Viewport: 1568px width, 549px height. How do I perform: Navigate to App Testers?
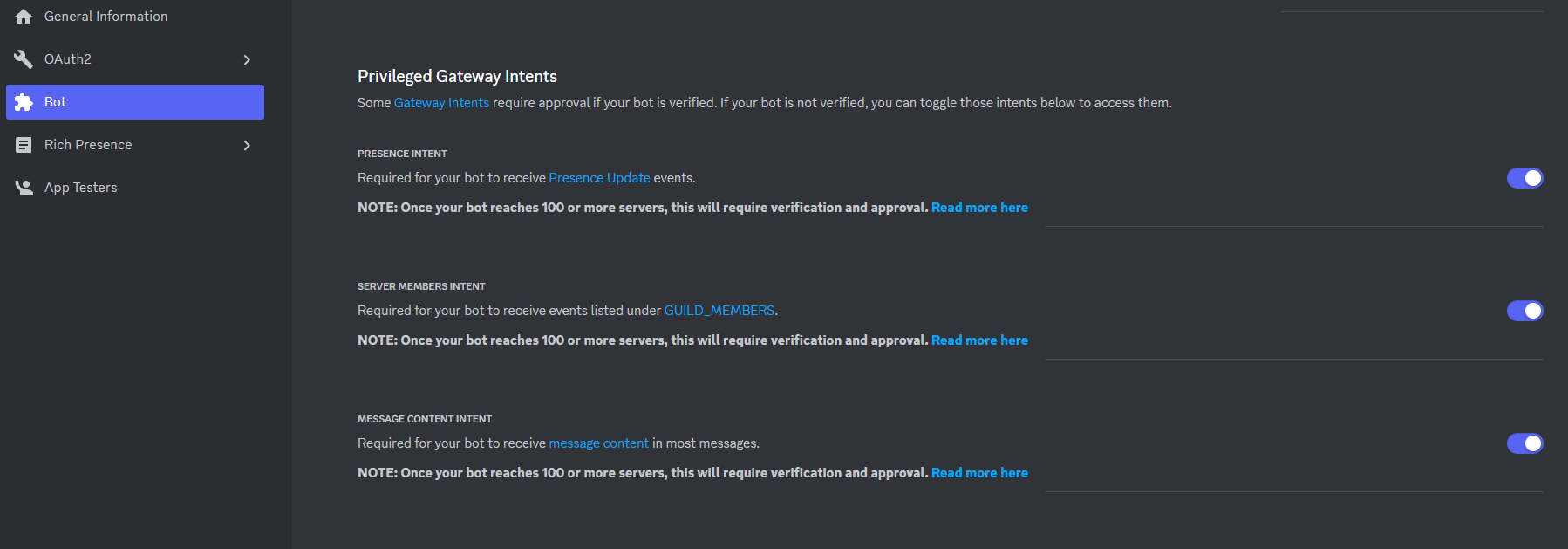pyautogui.click(x=81, y=187)
